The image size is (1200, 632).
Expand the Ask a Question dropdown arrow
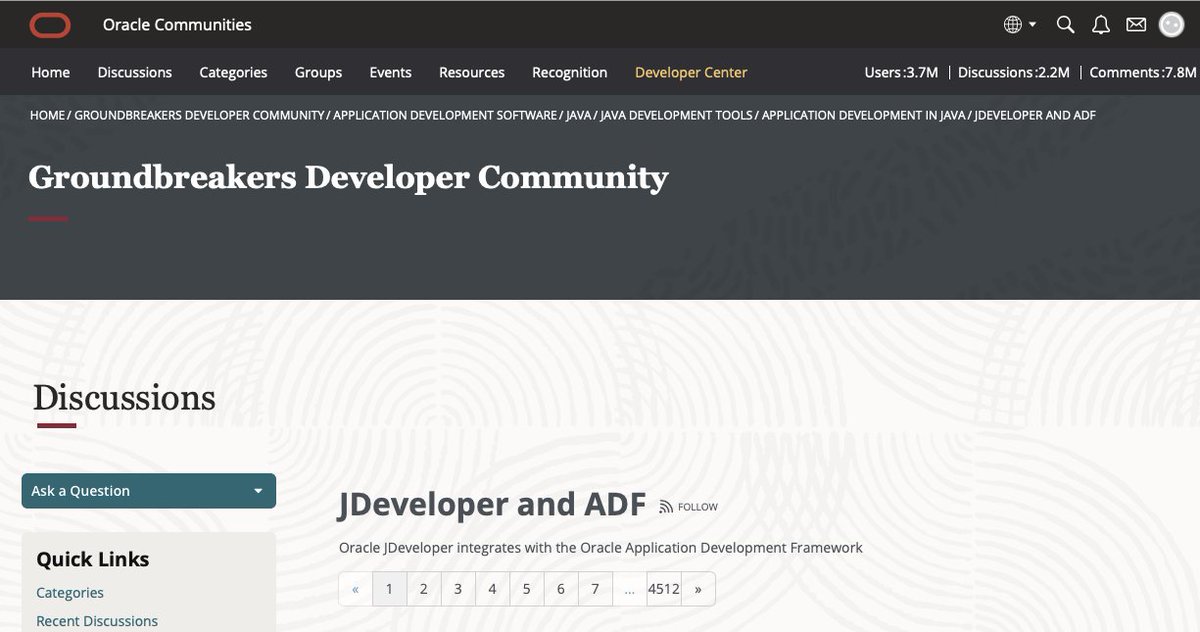(258, 491)
